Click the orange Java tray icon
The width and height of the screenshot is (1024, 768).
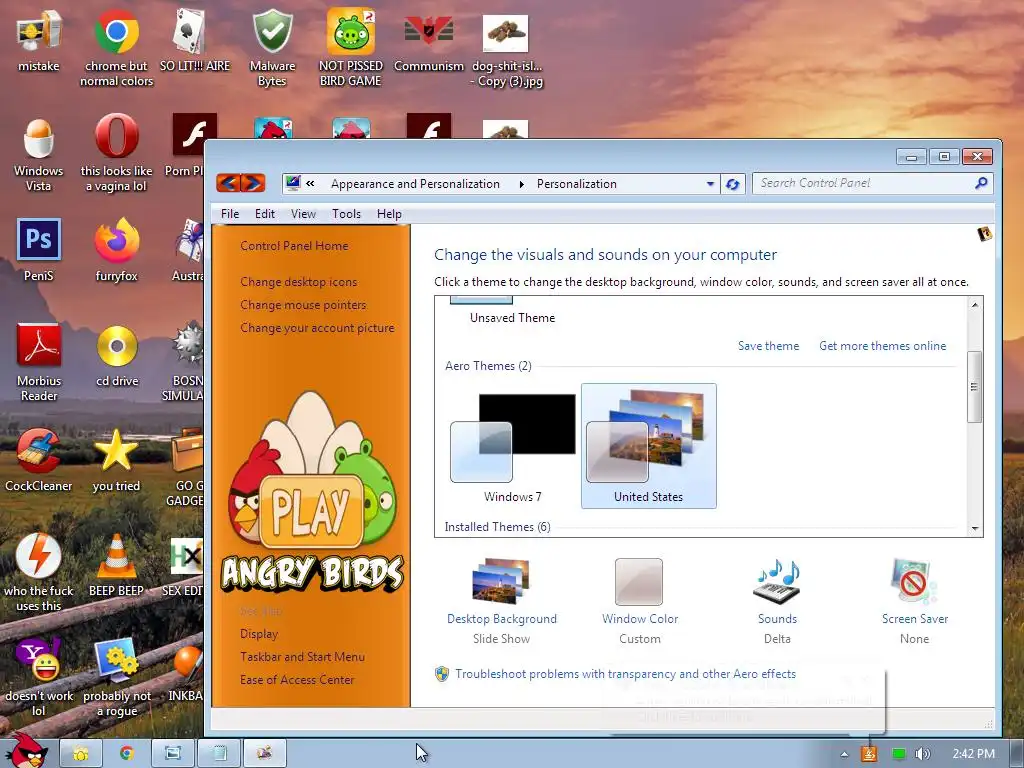point(869,754)
